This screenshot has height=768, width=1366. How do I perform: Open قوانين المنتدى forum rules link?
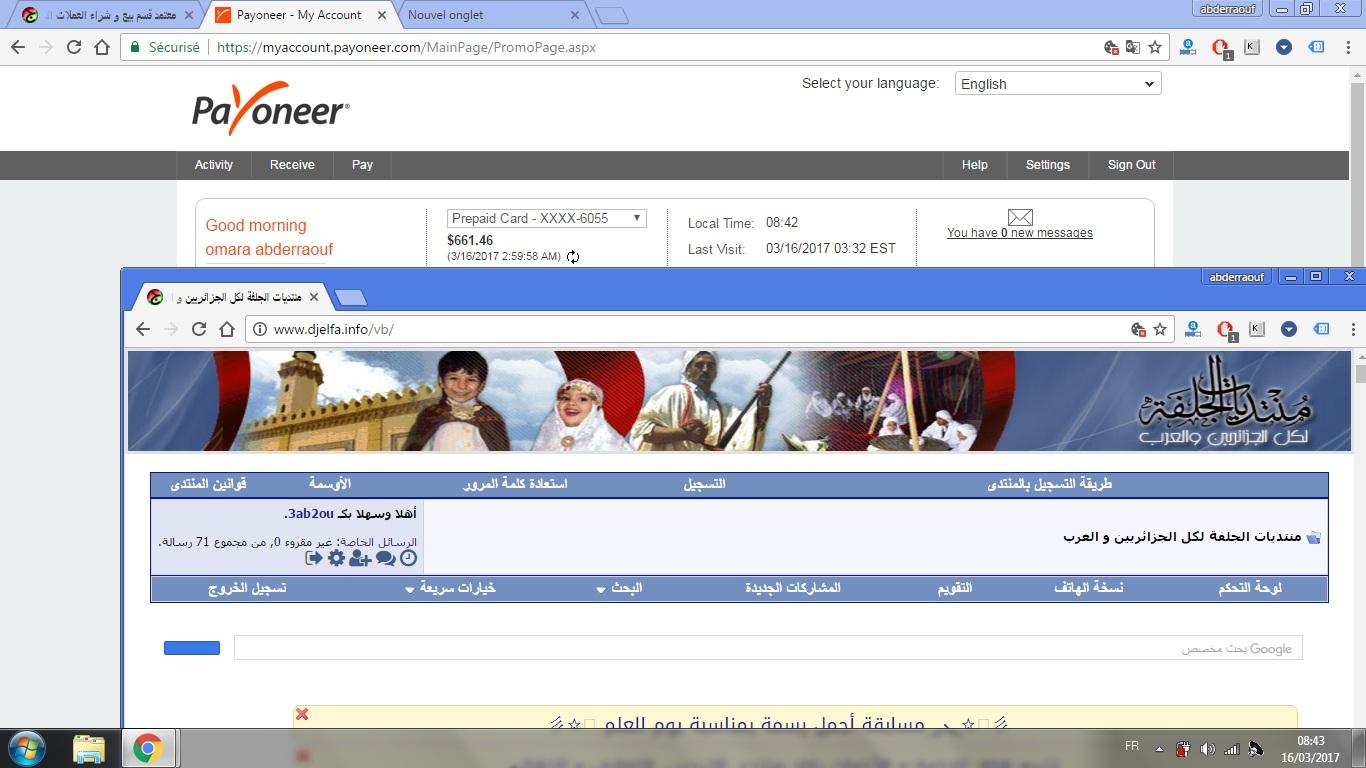coord(208,484)
